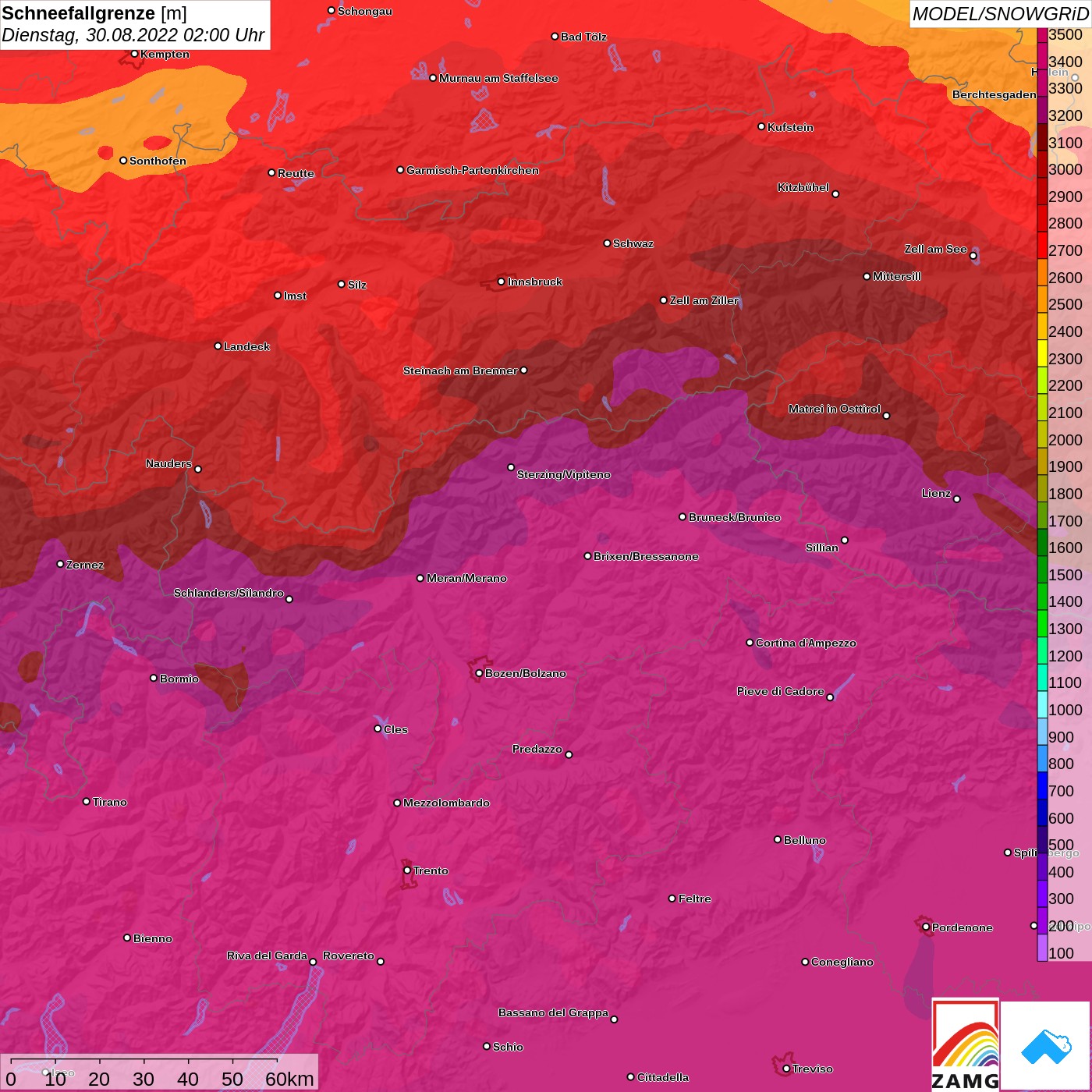This screenshot has height=1092, width=1092.
Task: Click the 'Zell am Ziller' label
Action: (704, 300)
